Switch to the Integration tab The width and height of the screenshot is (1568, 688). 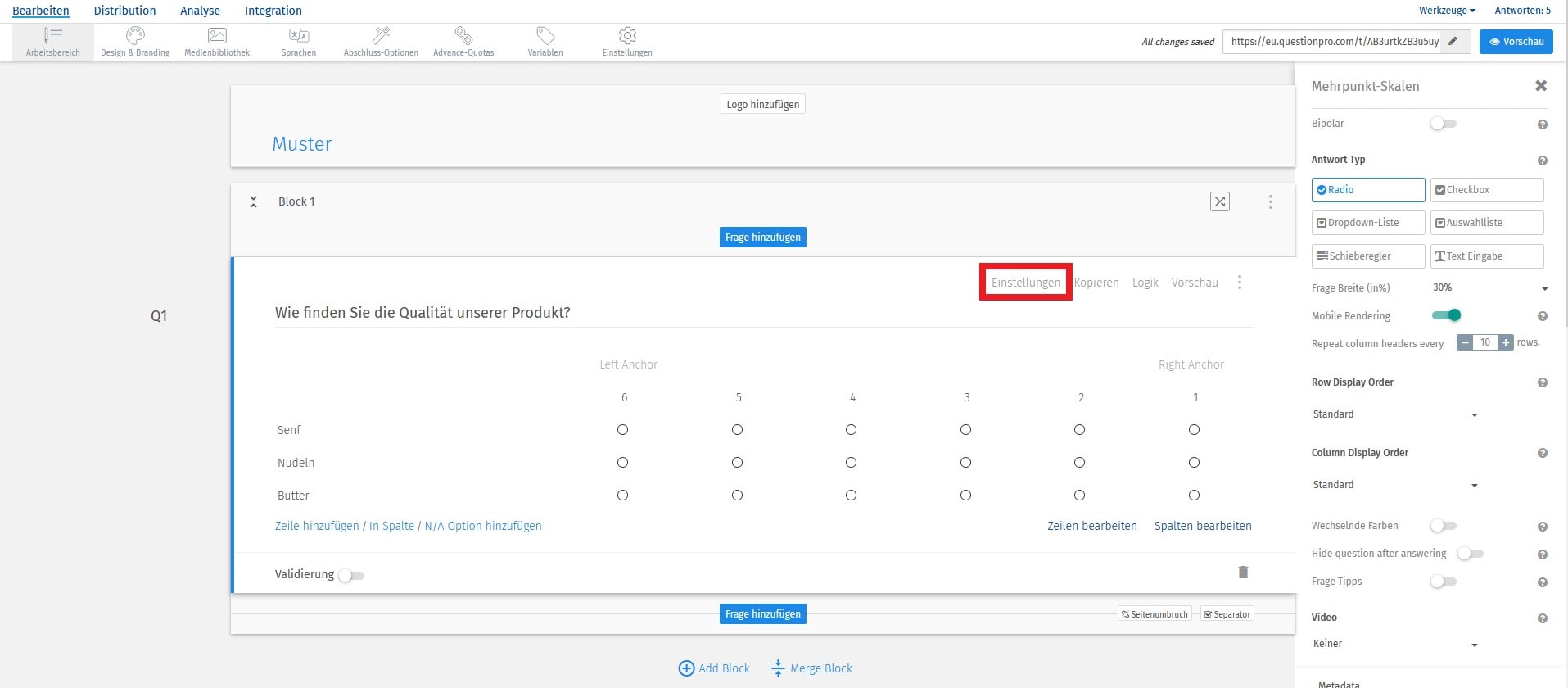[x=273, y=11]
